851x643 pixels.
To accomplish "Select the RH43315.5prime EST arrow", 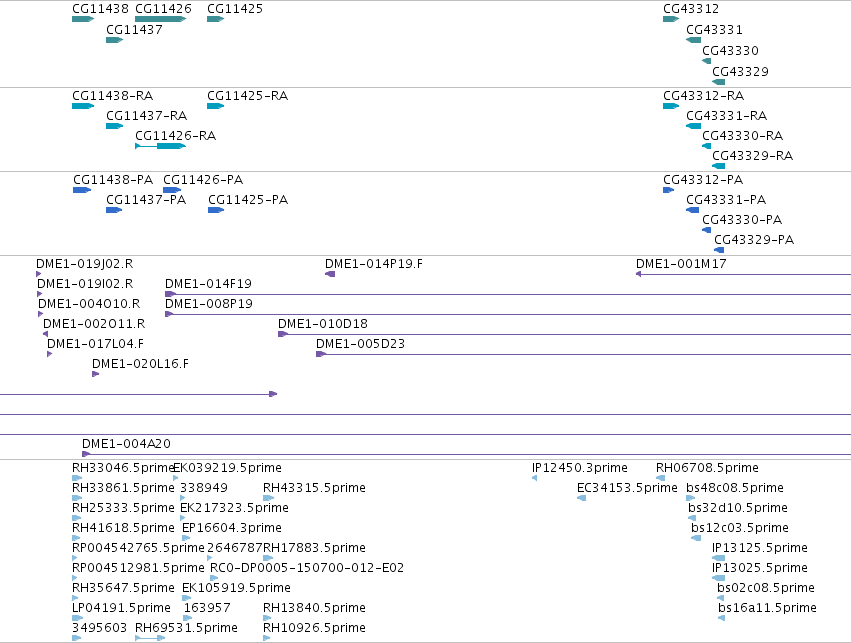I will (269, 498).
